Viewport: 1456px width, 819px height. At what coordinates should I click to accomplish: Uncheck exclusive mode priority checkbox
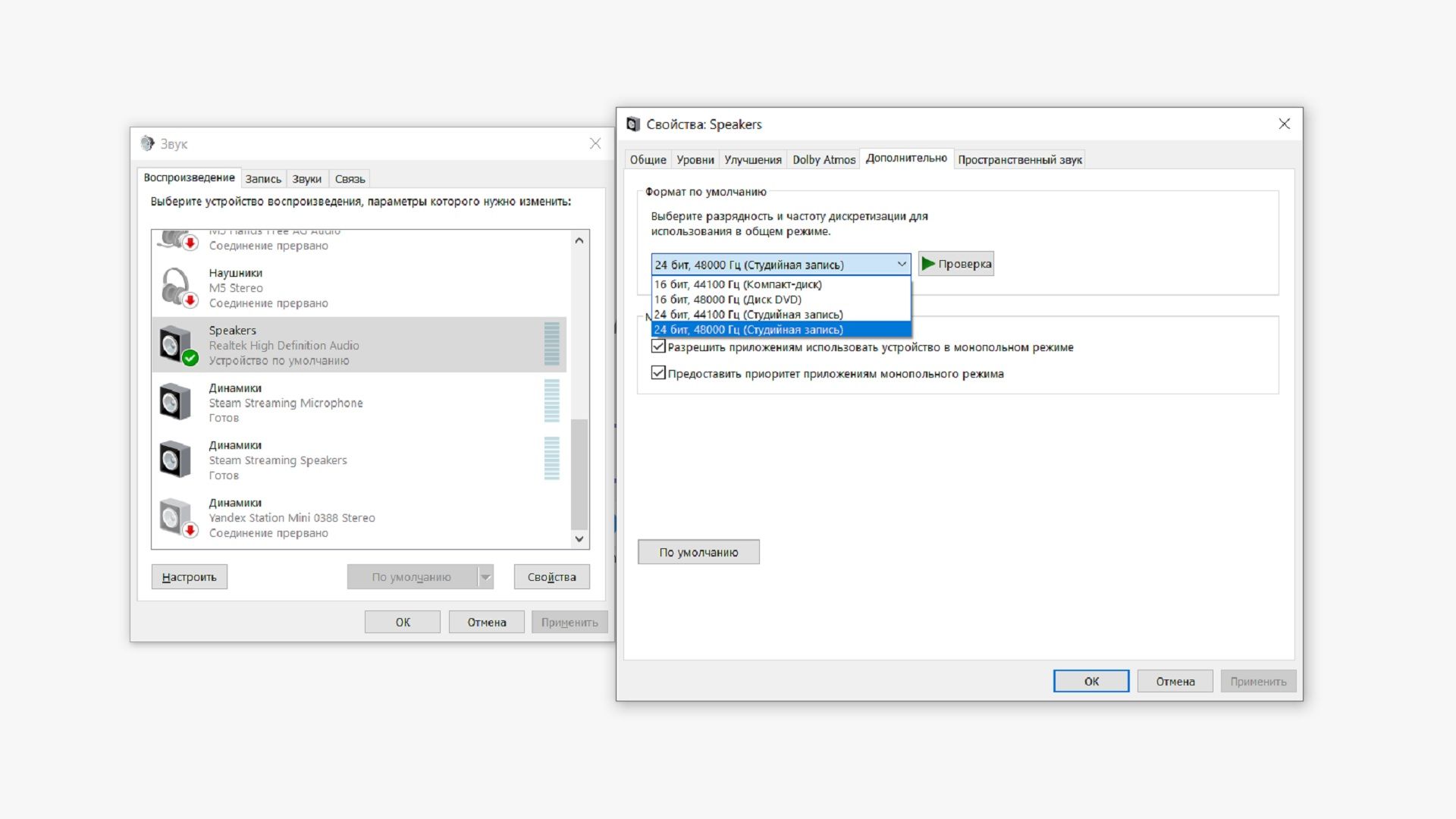tap(658, 373)
